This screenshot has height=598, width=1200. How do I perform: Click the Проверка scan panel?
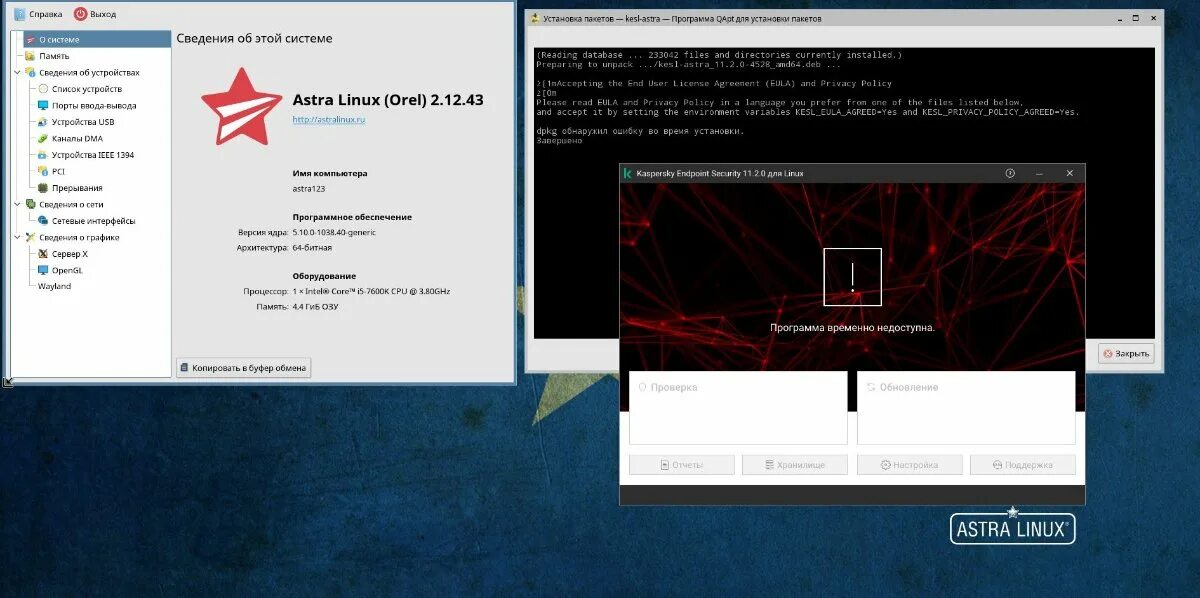tap(738, 407)
